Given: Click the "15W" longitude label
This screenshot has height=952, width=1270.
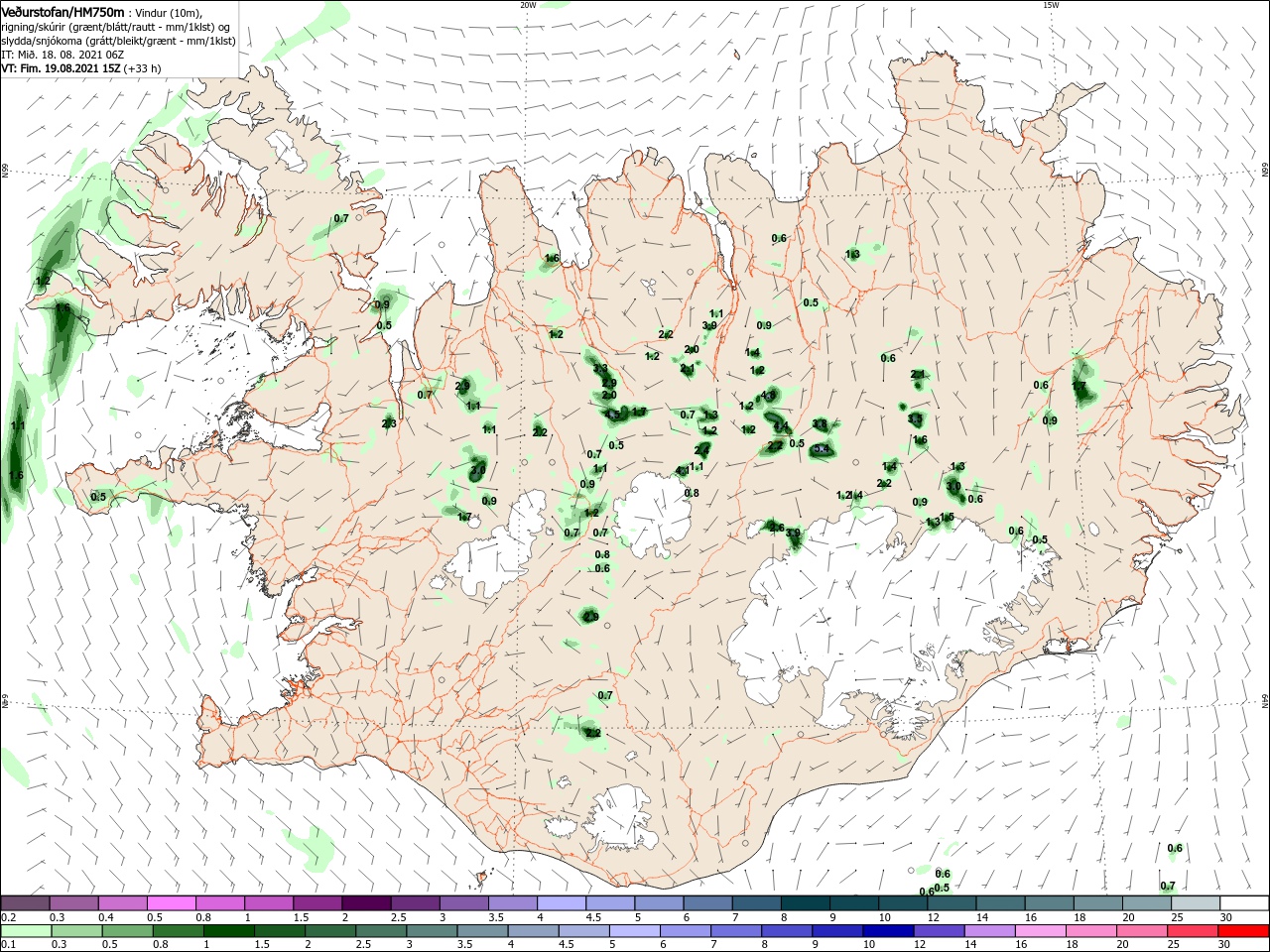Looking at the screenshot, I should pyautogui.click(x=1051, y=5).
